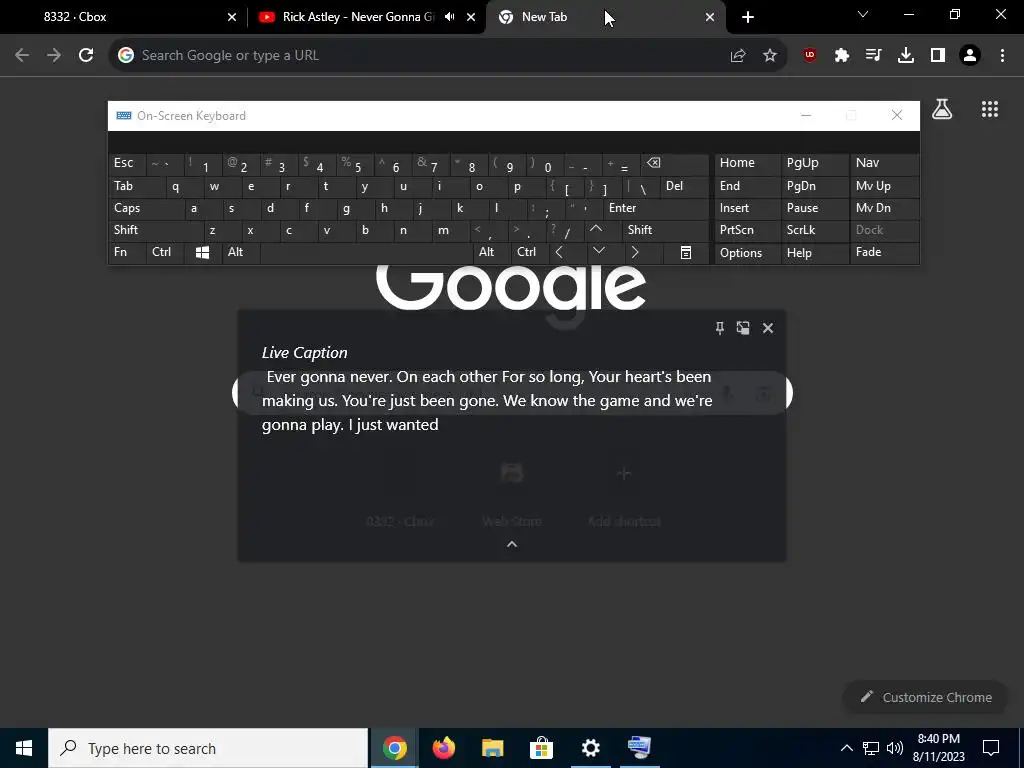Toggle the Chrome side panel icon
Image resolution: width=1024 pixels, height=768 pixels.
pos(938,56)
